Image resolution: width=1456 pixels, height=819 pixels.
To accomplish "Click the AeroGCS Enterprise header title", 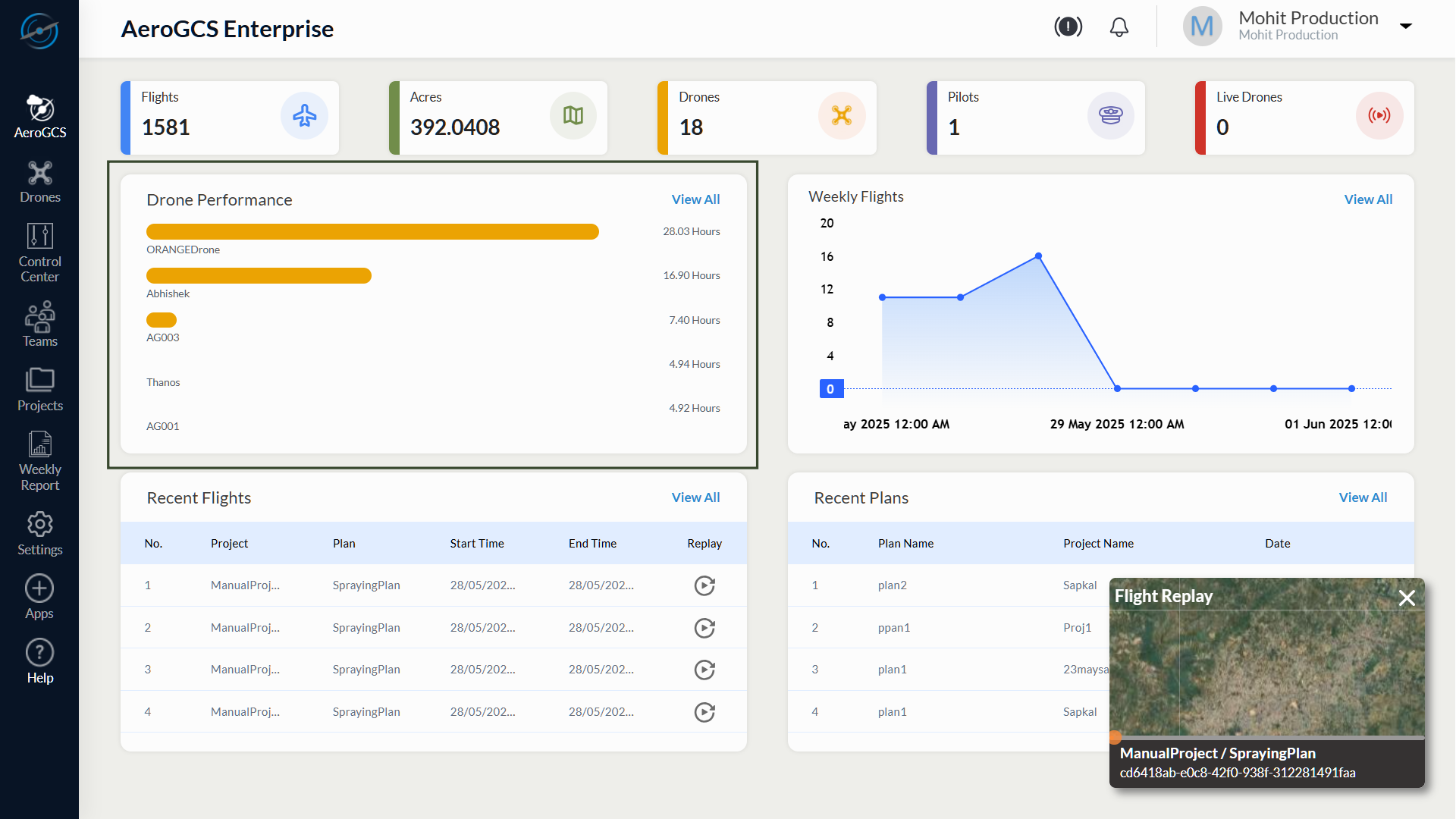I will pyautogui.click(x=227, y=29).
